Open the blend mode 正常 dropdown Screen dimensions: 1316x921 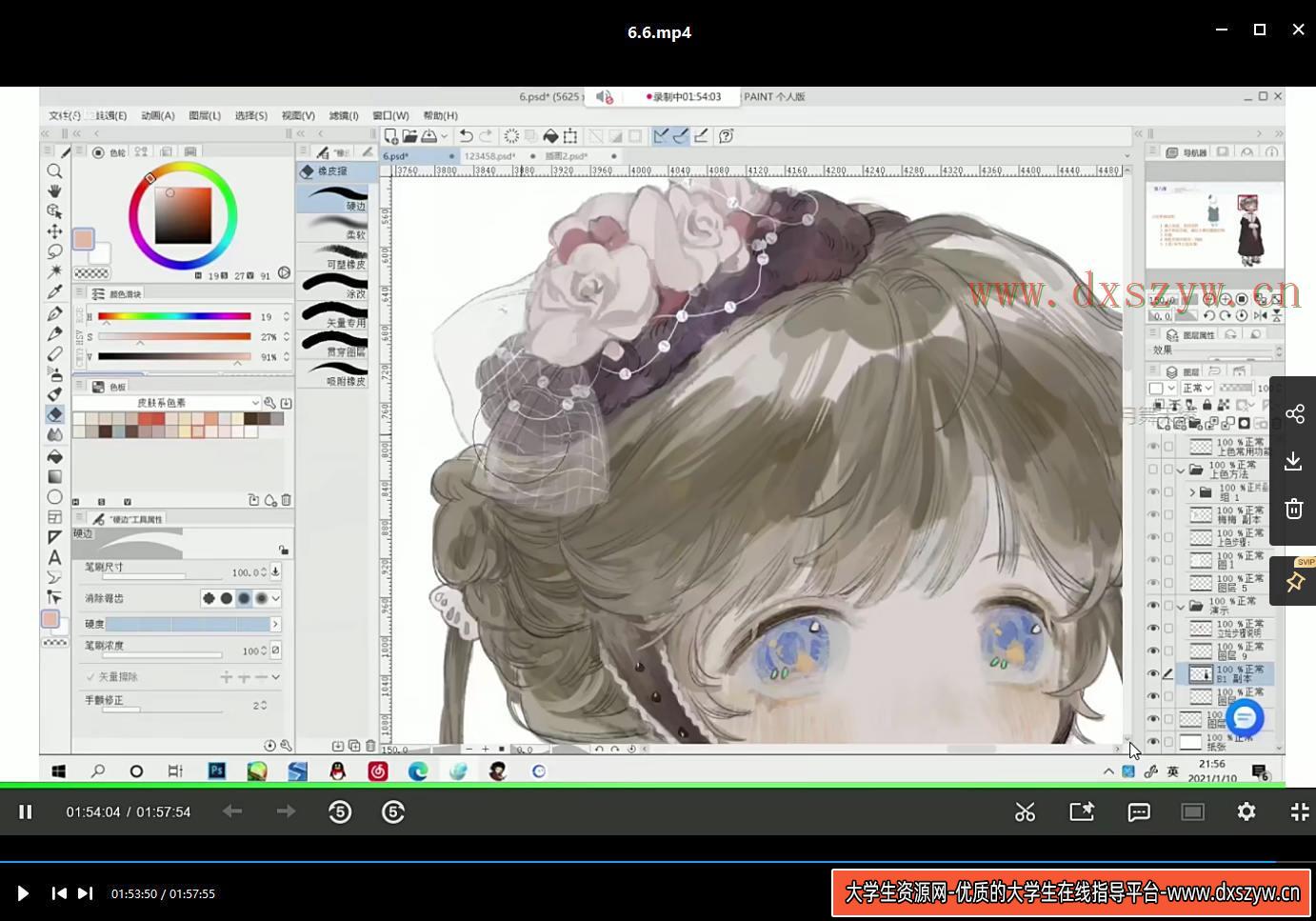point(1197,388)
